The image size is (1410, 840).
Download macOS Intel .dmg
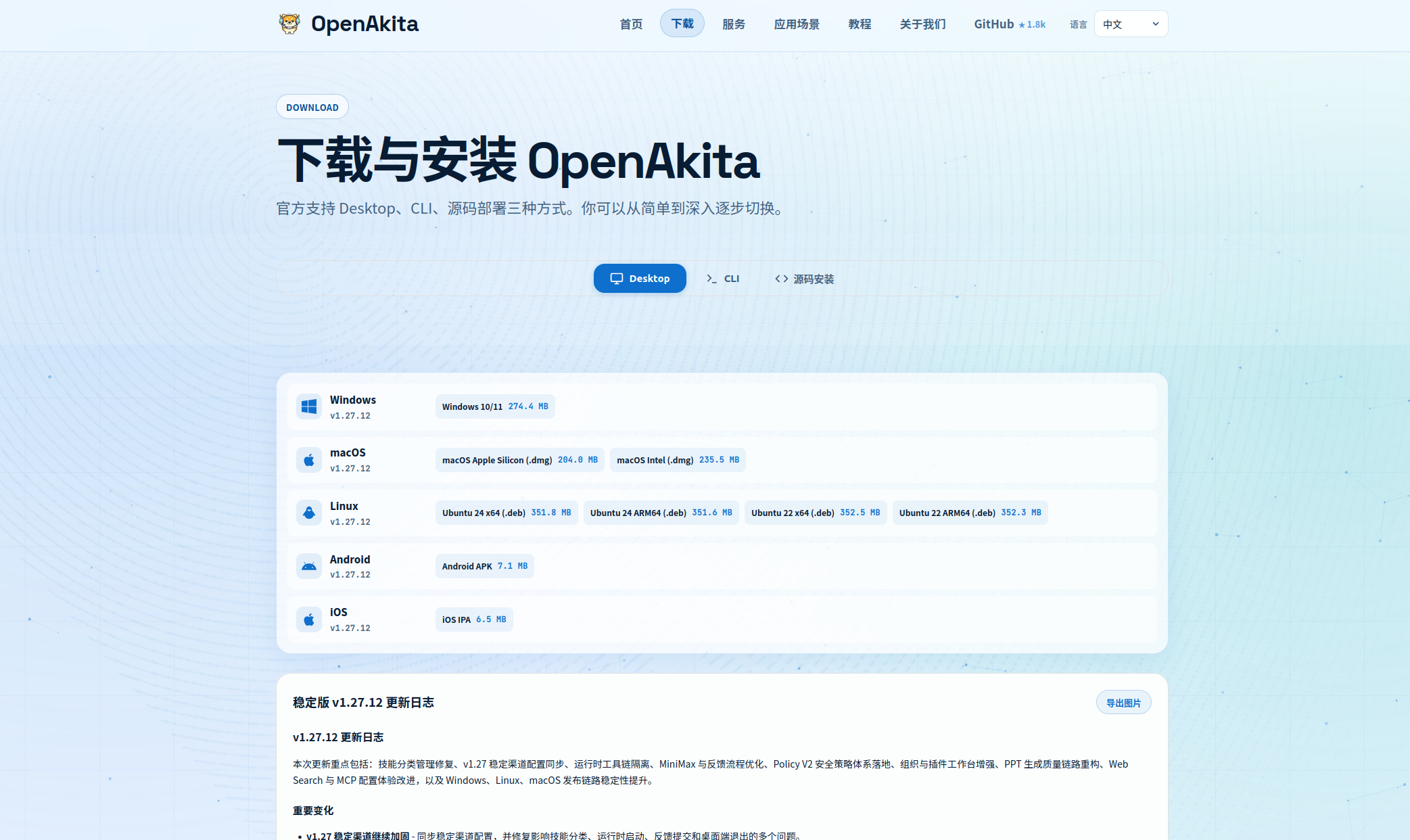(x=678, y=460)
